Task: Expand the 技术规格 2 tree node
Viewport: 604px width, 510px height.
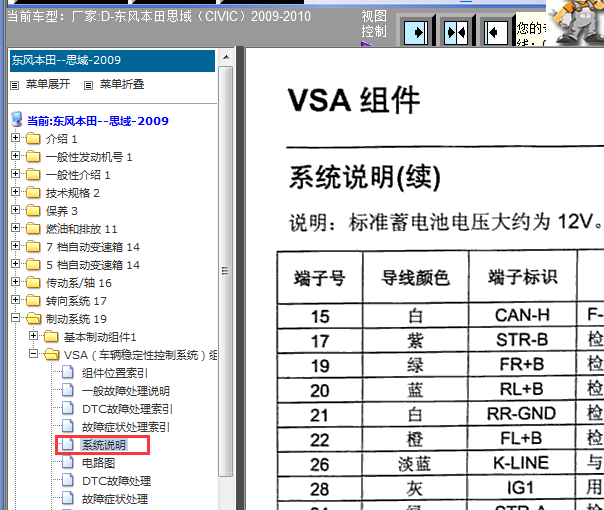Action: point(15,191)
